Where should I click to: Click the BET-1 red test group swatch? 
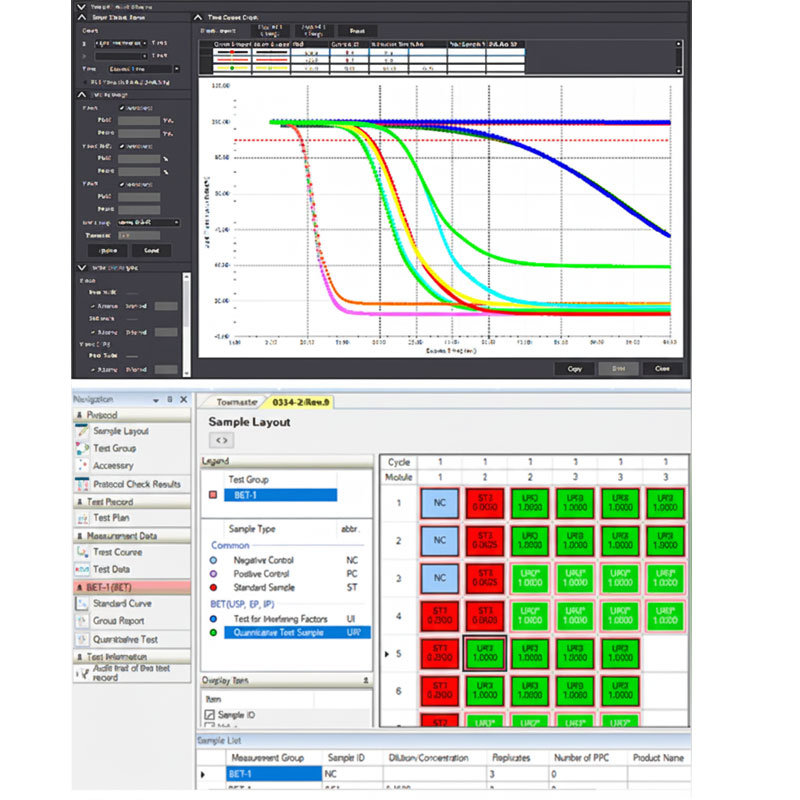click(x=211, y=494)
